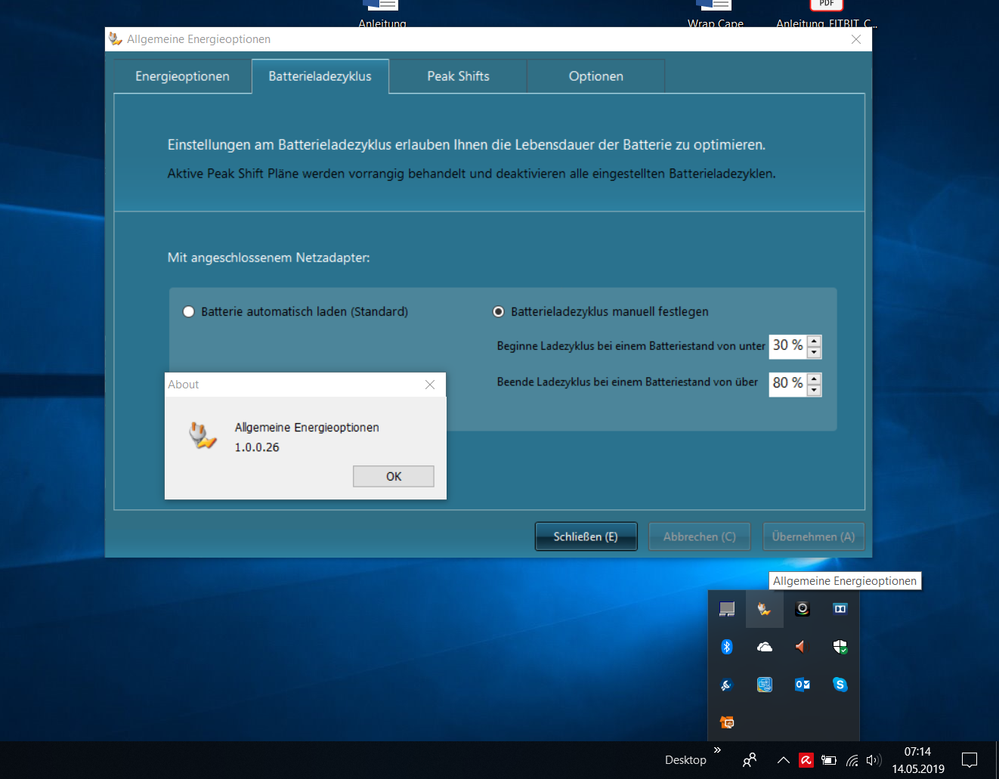Open the Outlook tray icon
The width and height of the screenshot is (999, 779).
(802, 685)
